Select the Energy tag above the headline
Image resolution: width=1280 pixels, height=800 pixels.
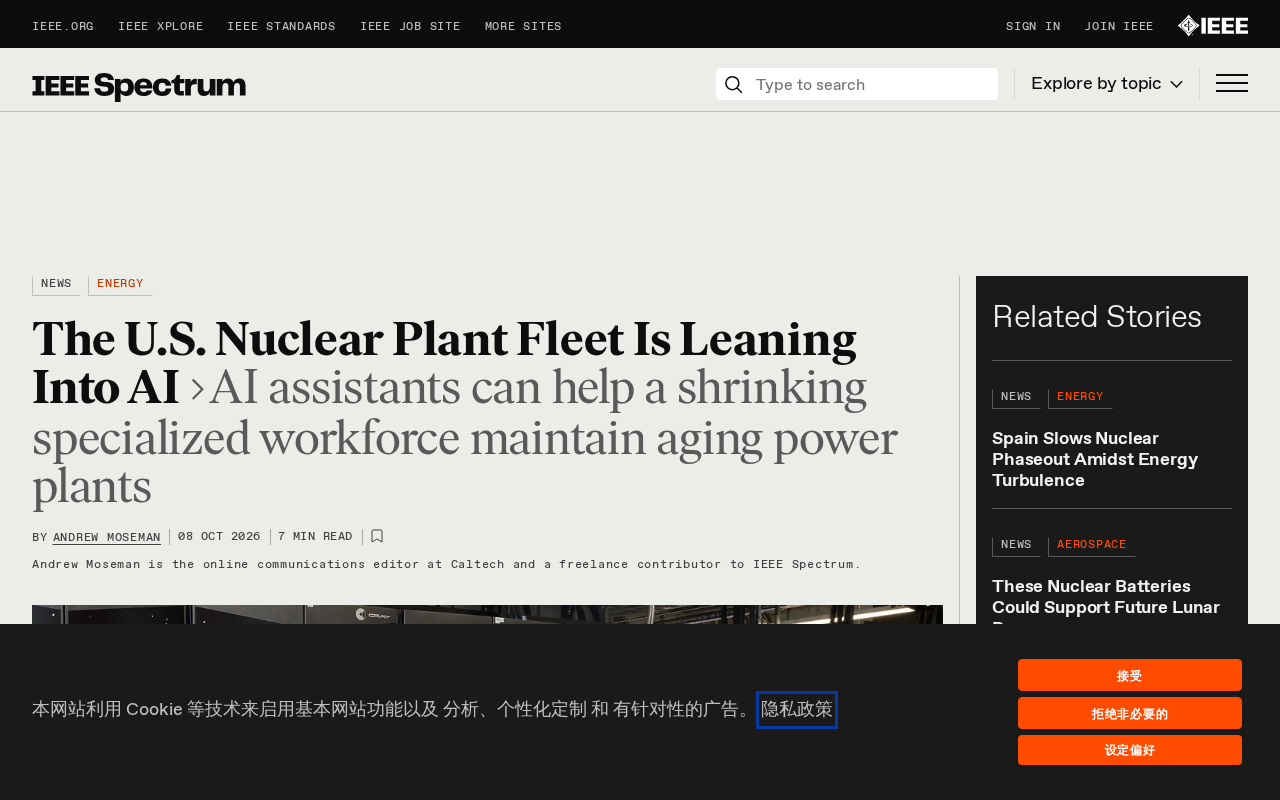[120, 285]
